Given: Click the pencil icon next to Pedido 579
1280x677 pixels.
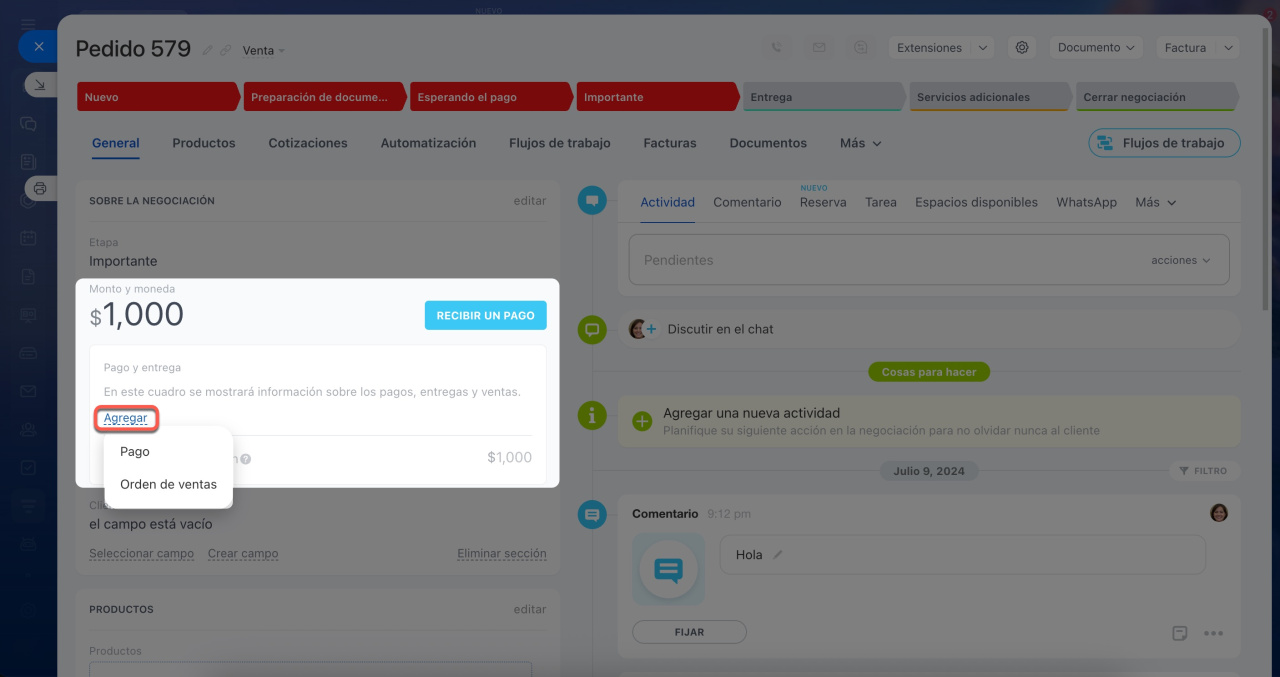Looking at the screenshot, I should [208, 50].
